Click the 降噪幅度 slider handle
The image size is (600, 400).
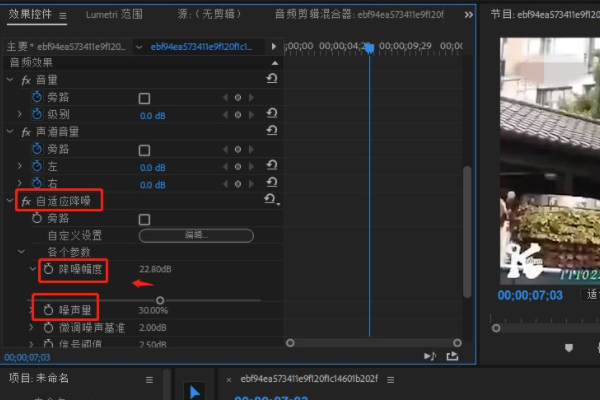click(x=160, y=300)
